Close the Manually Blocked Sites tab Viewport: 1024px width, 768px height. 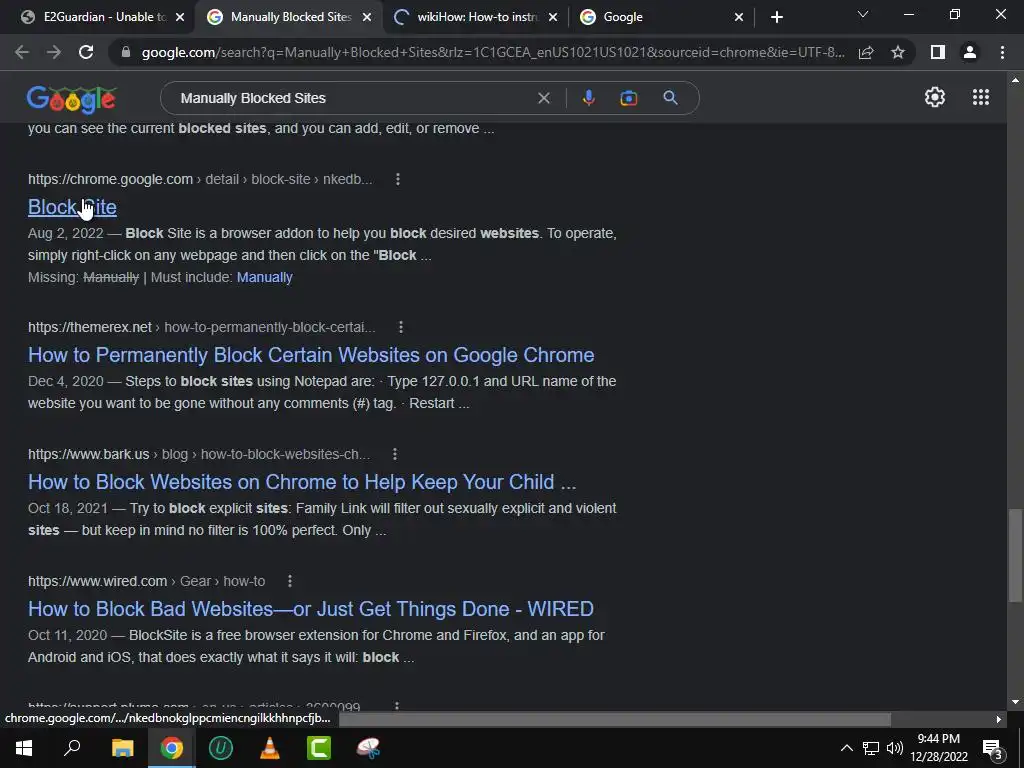[x=367, y=17]
